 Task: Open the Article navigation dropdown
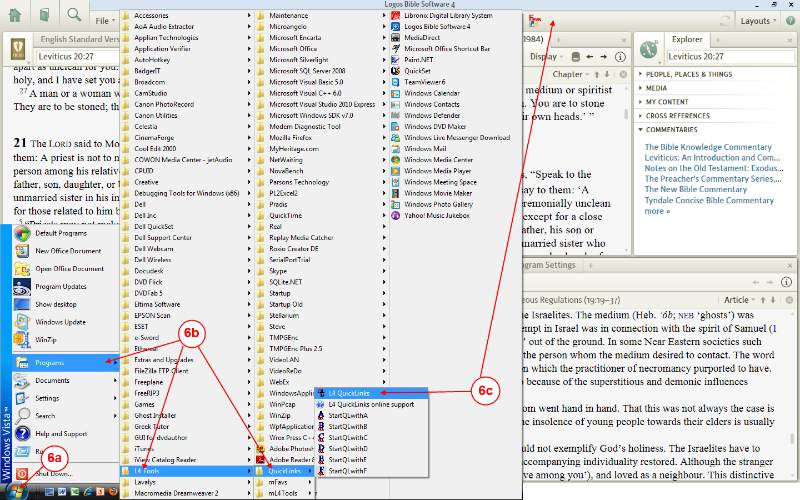pos(739,300)
